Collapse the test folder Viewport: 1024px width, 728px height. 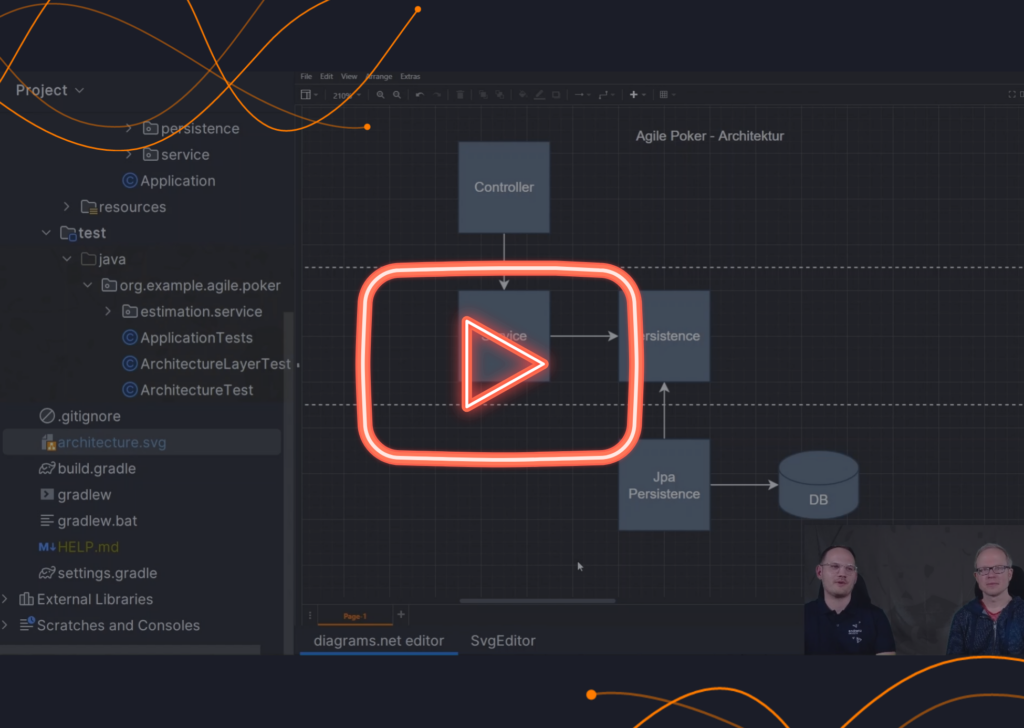(x=46, y=233)
